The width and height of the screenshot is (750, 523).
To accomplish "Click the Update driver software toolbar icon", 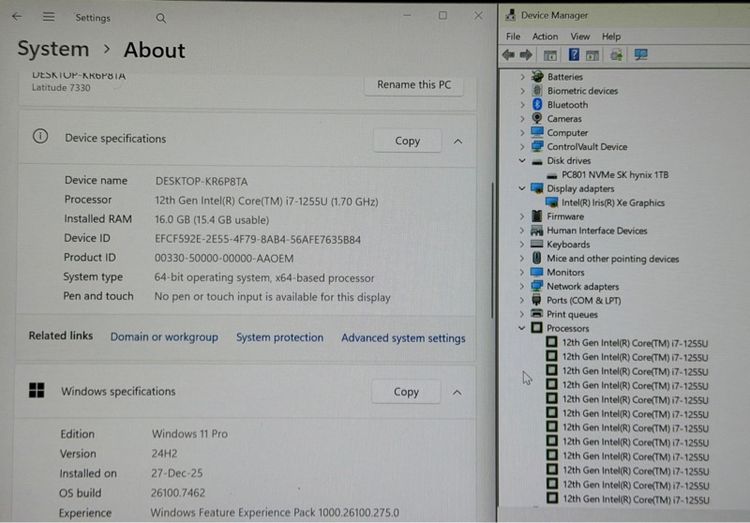I will (617, 56).
